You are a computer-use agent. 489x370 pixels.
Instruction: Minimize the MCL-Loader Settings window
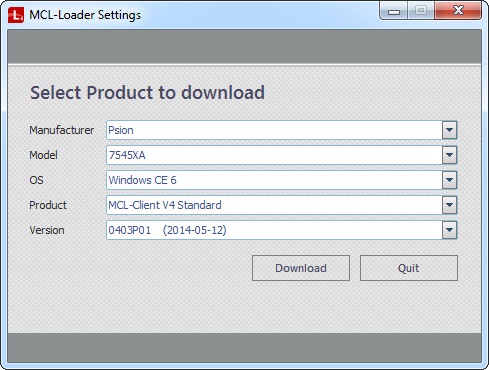tap(394, 11)
